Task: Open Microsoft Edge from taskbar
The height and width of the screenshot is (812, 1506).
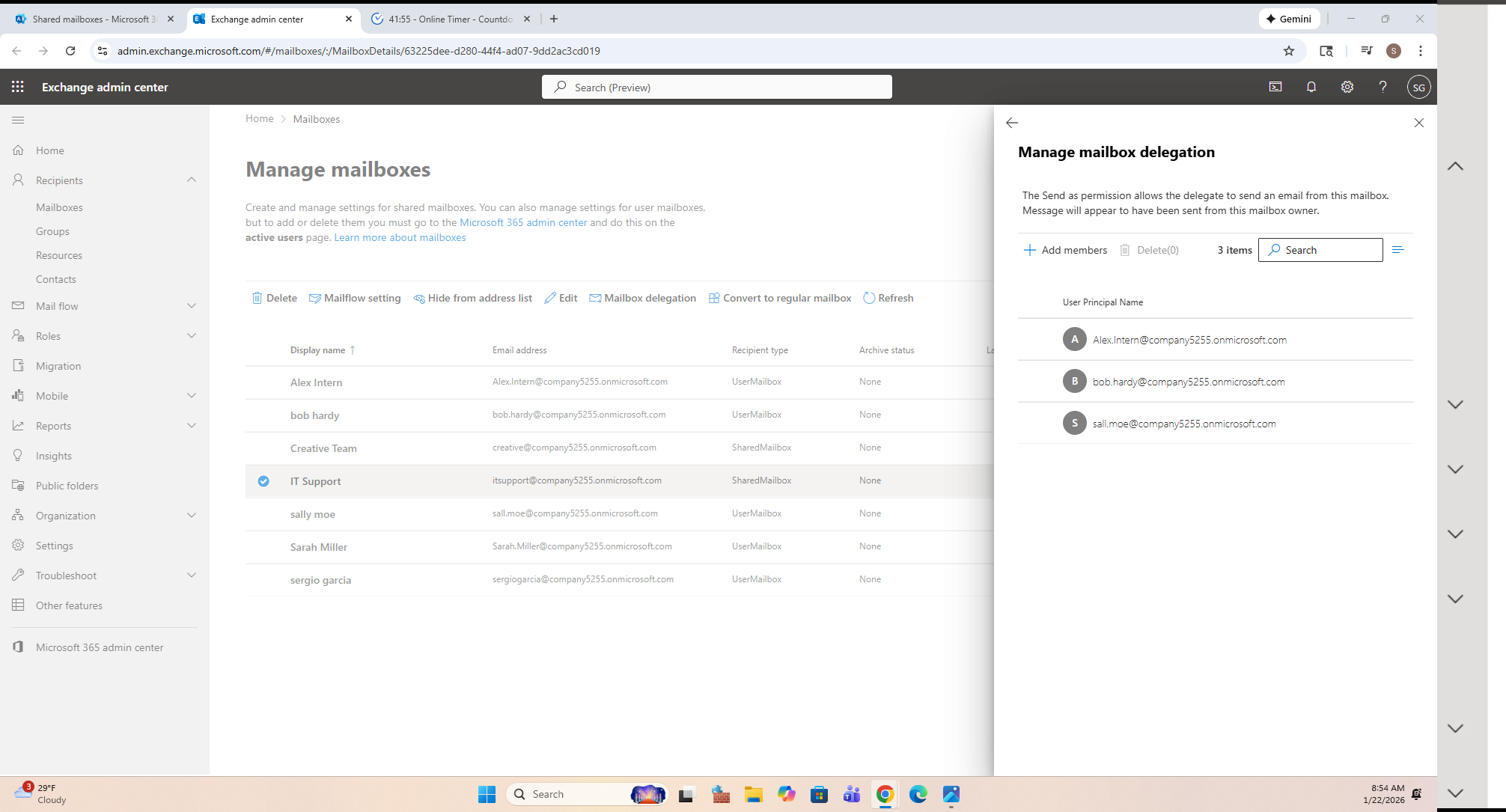Action: pos(918,794)
